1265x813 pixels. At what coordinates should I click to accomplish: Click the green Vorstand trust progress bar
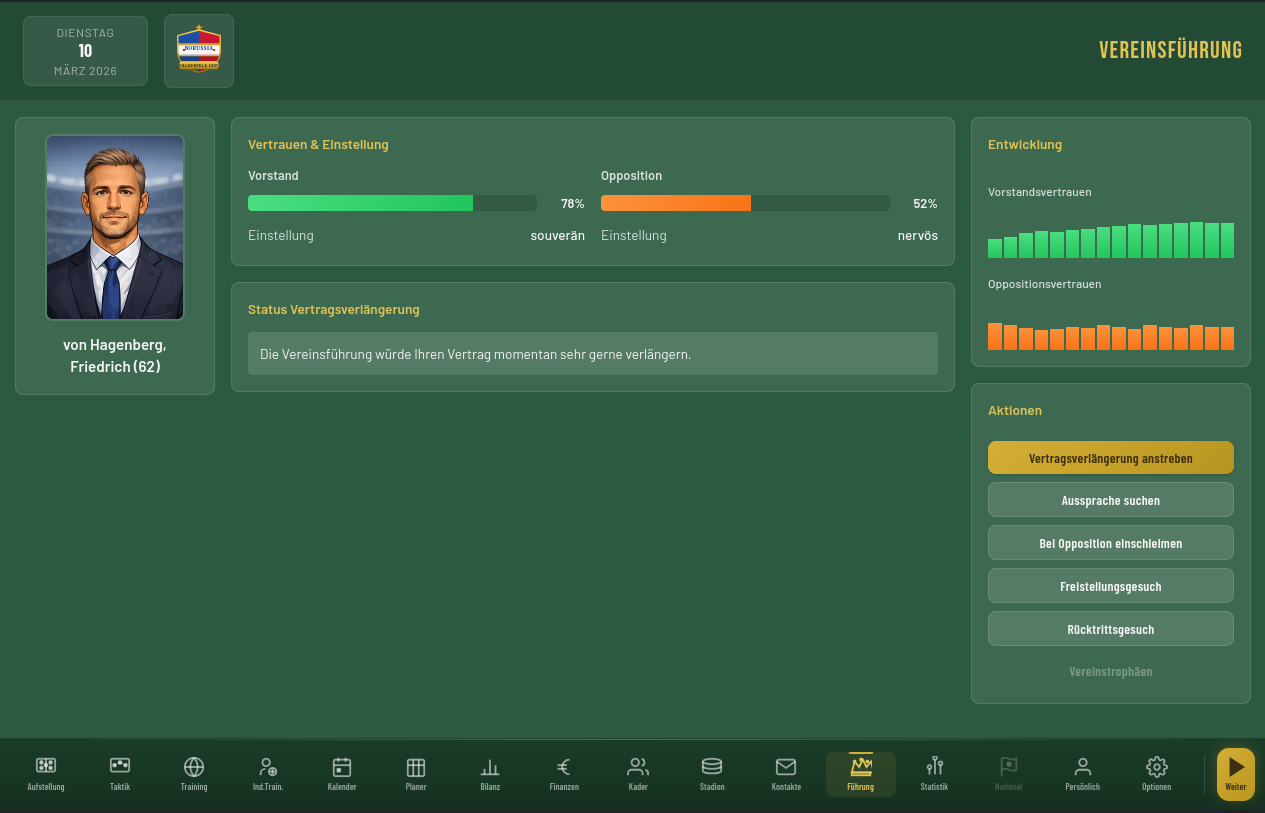392,203
